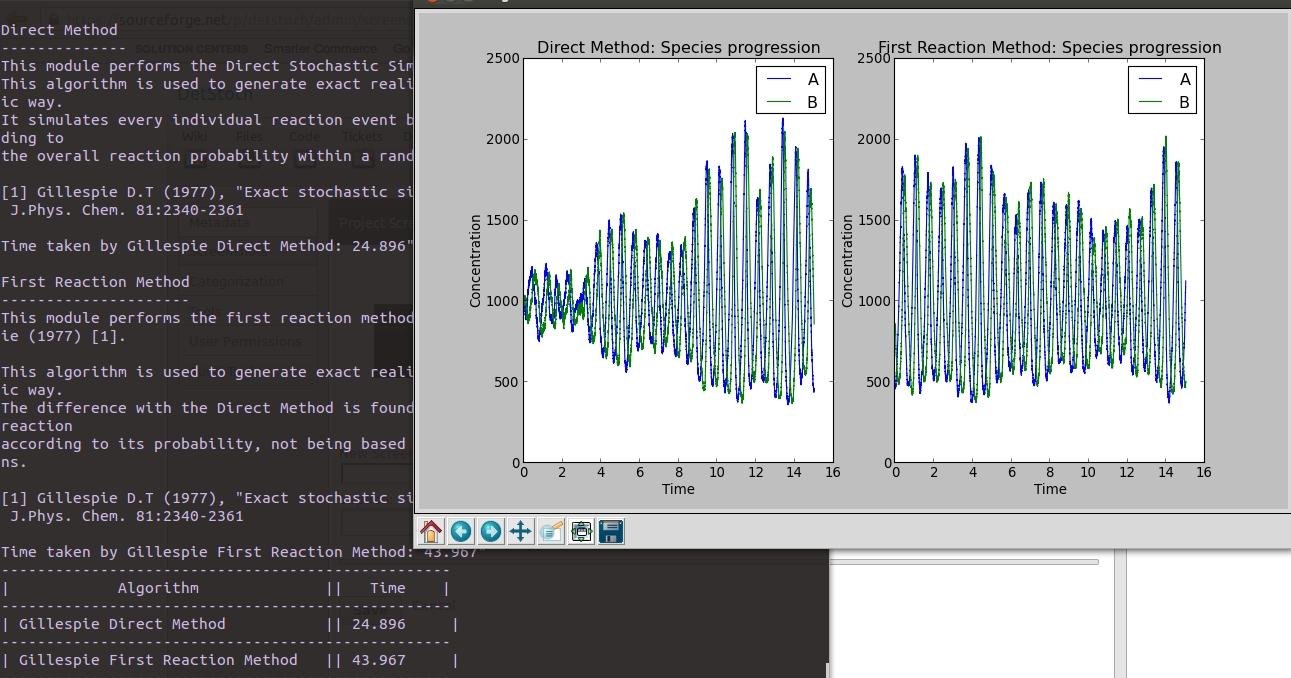Go back to the previous plot view
The width and height of the screenshot is (1291, 678).
[x=461, y=531]
